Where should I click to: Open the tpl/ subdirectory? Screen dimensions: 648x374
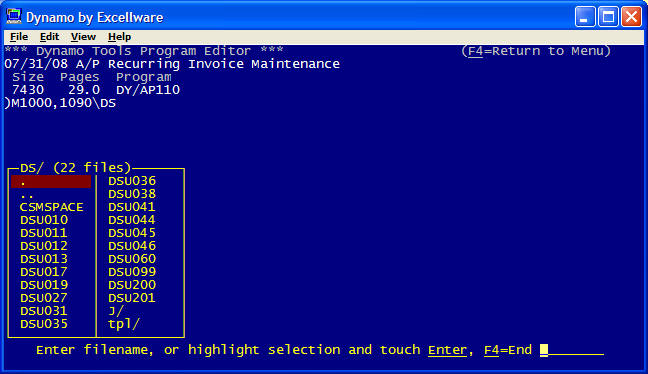124,324
